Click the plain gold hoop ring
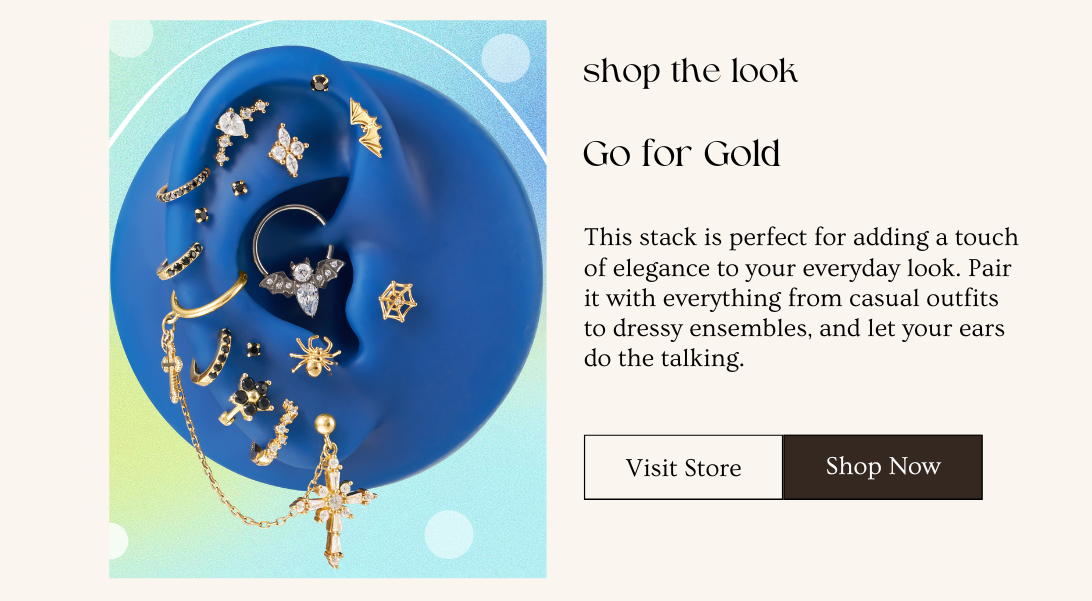Screen dimensions: 1092x601 pos(209,296)
